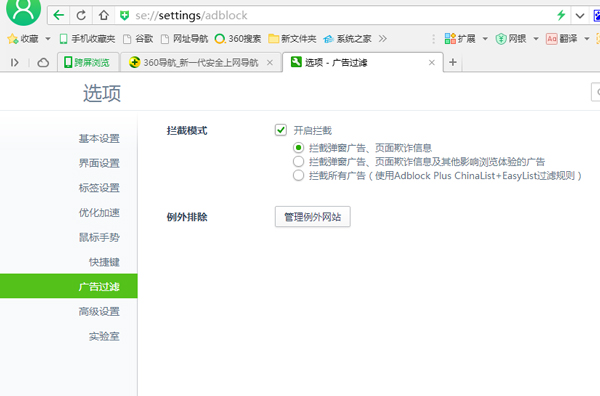
Task: Go back with the green arrow
Action: (59, 15)
